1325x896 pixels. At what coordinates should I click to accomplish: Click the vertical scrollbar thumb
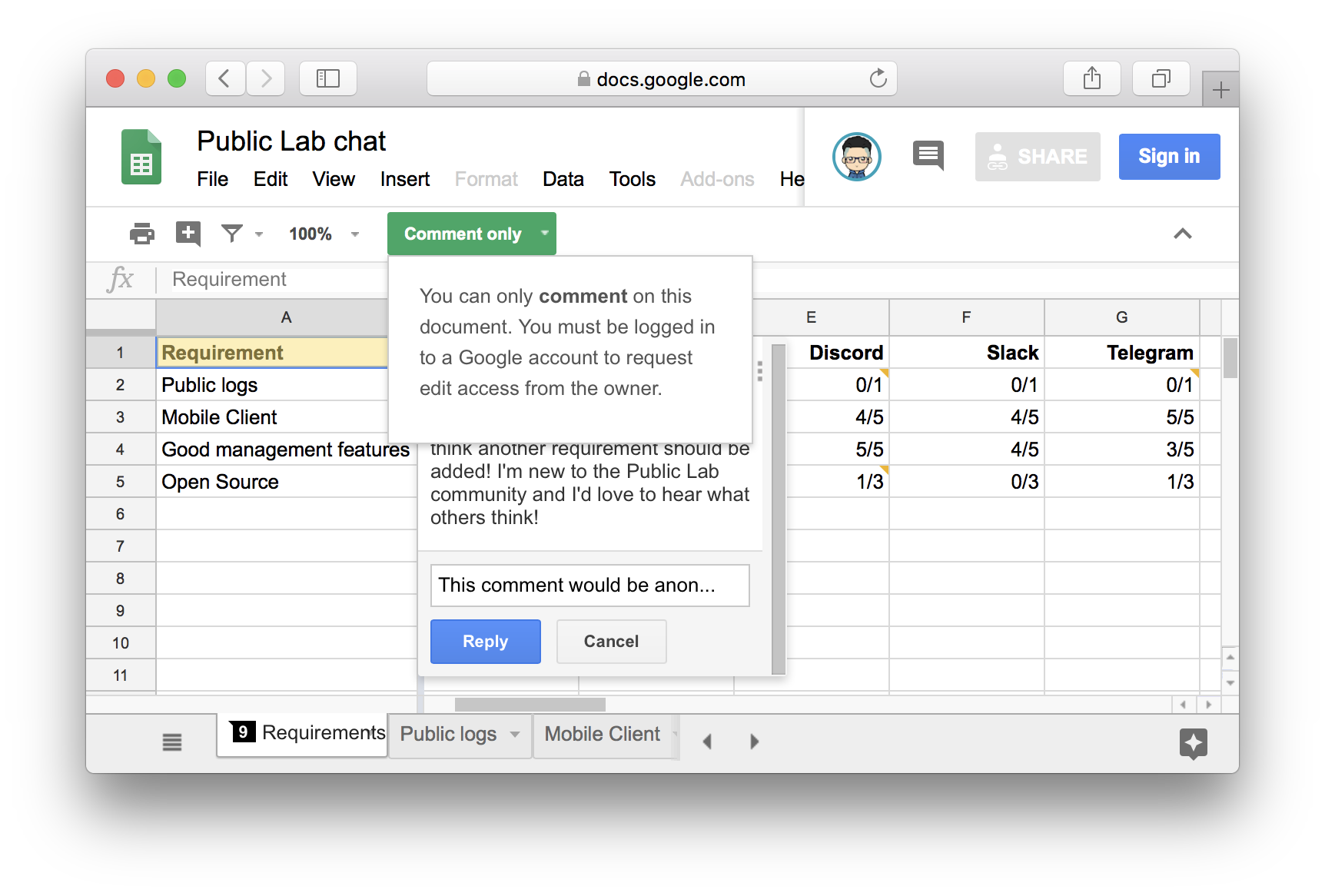[x=1230, y=358]
